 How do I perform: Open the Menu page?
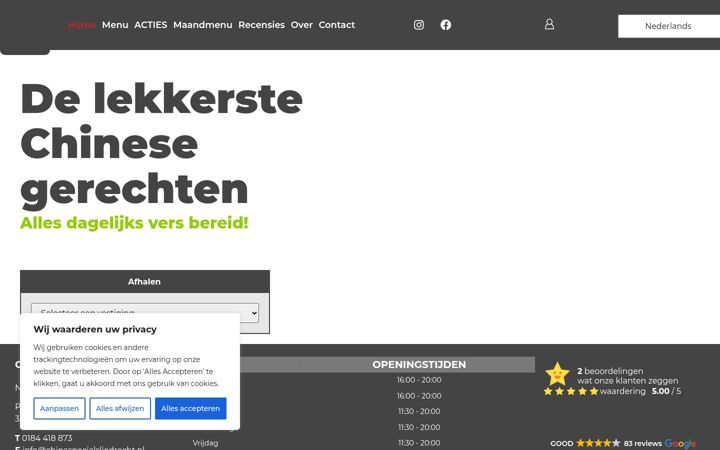[115, 25]
